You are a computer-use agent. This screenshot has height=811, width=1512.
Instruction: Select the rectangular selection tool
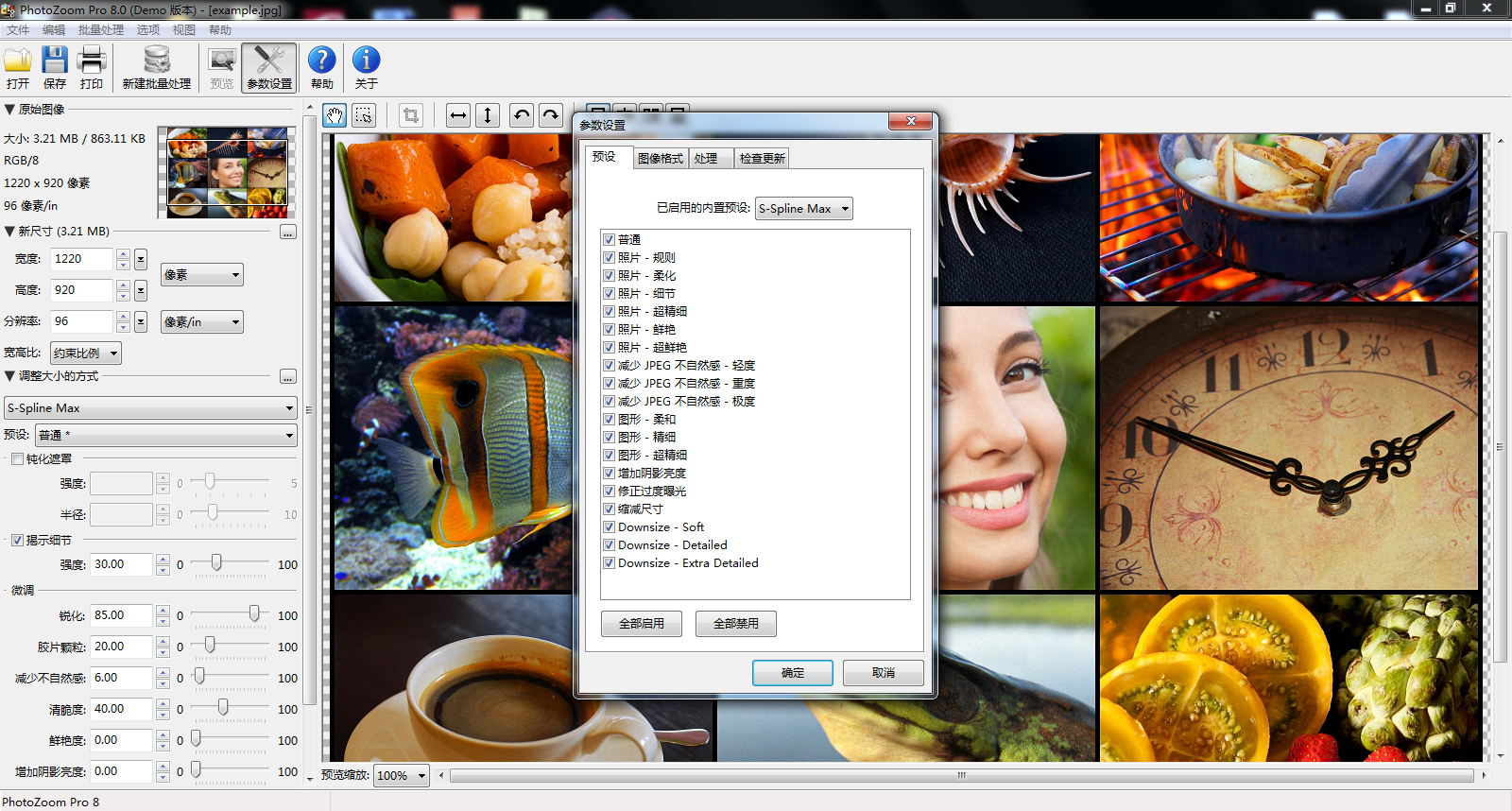(364, 115)
